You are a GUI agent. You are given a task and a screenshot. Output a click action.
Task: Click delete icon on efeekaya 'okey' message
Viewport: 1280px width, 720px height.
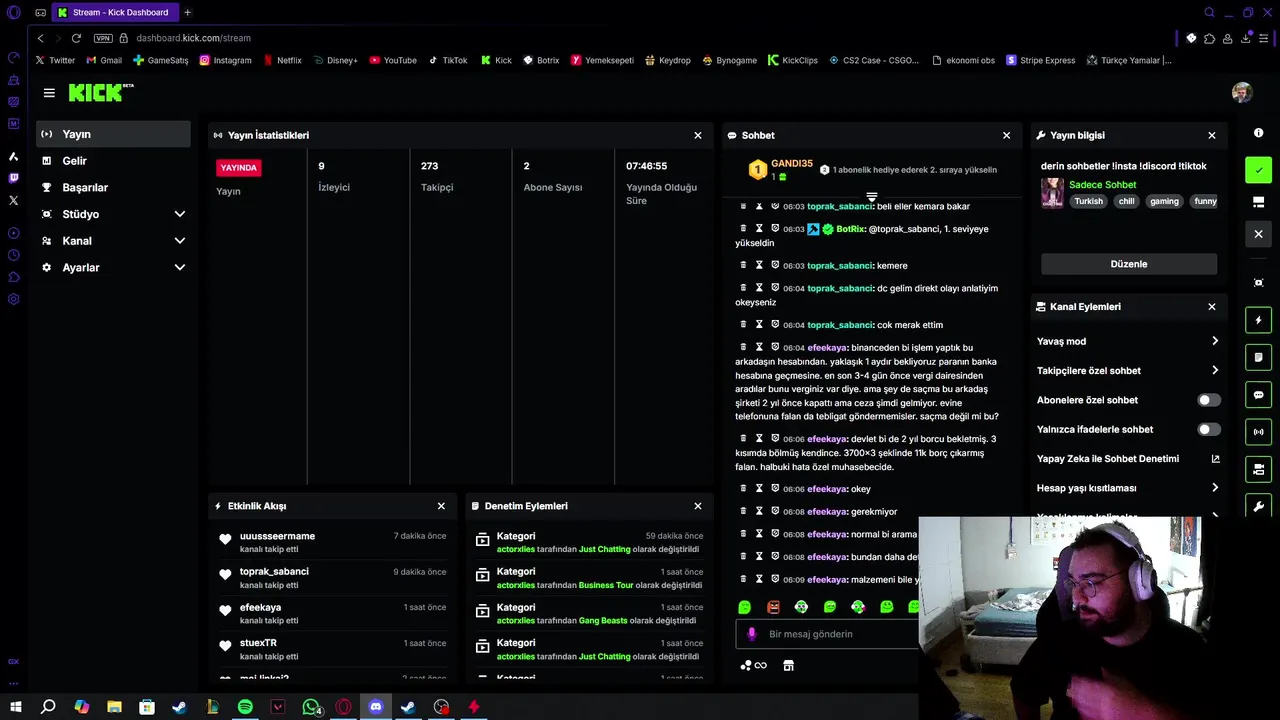point(743,489)
